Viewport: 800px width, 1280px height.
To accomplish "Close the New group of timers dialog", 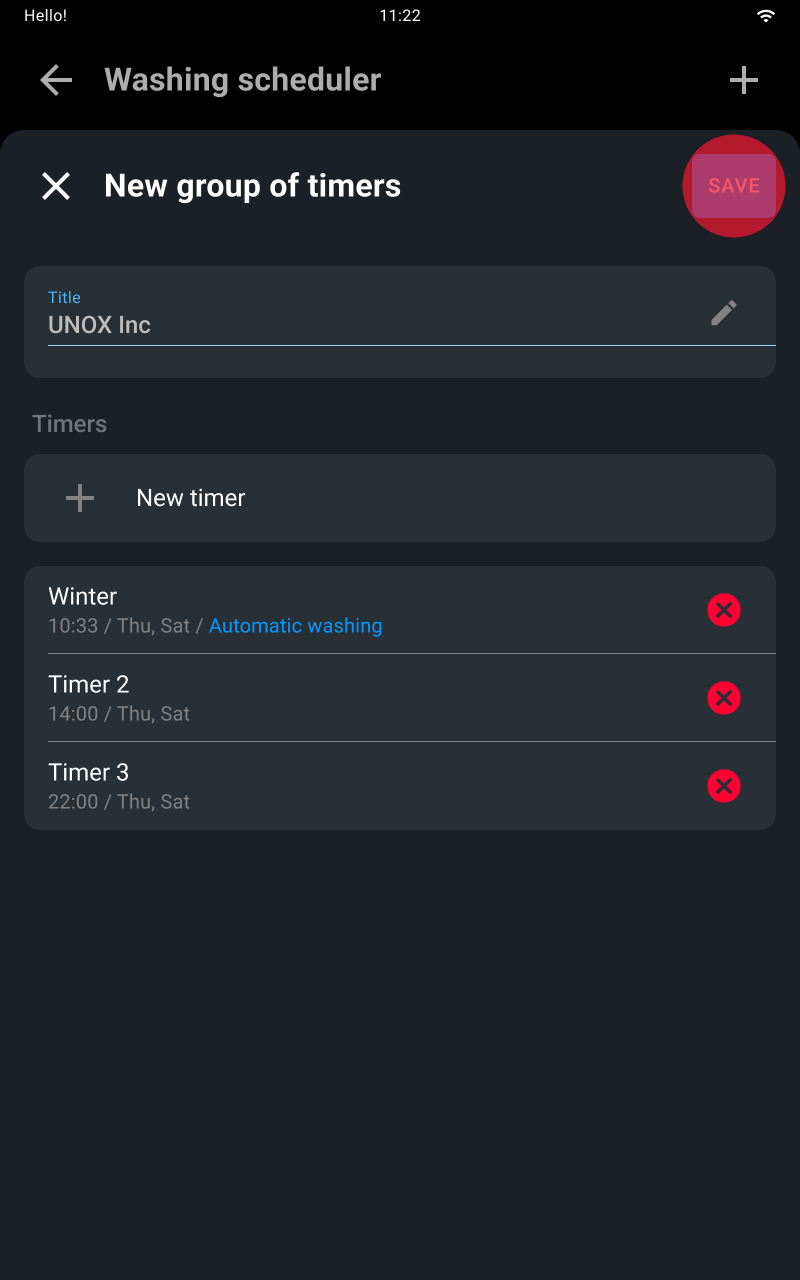I will click(x=56, y=186).
